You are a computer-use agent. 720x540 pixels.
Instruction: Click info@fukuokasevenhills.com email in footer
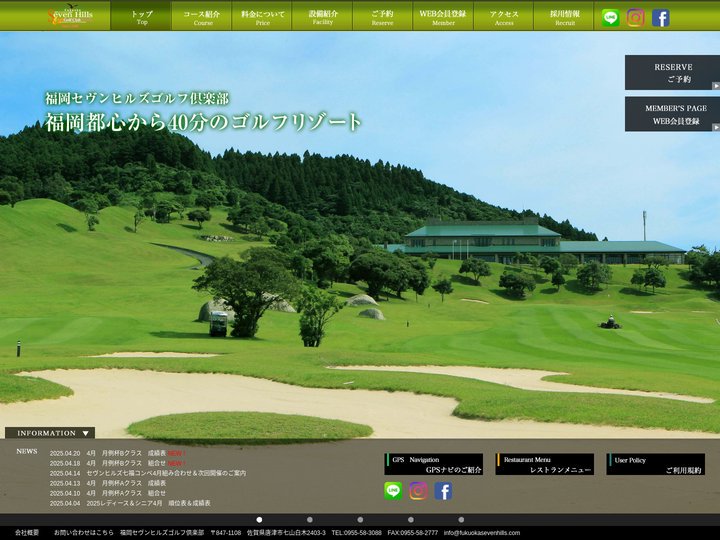[x=482, y=533]
